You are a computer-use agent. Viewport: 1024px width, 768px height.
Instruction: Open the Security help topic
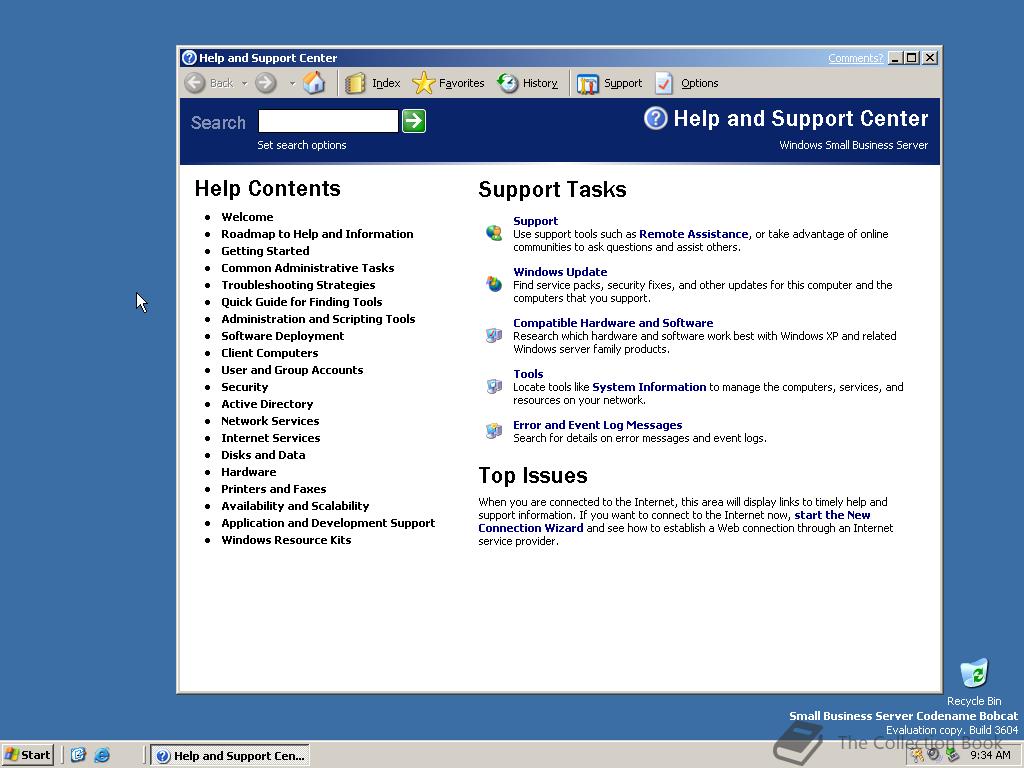click(x=244, y=387)
